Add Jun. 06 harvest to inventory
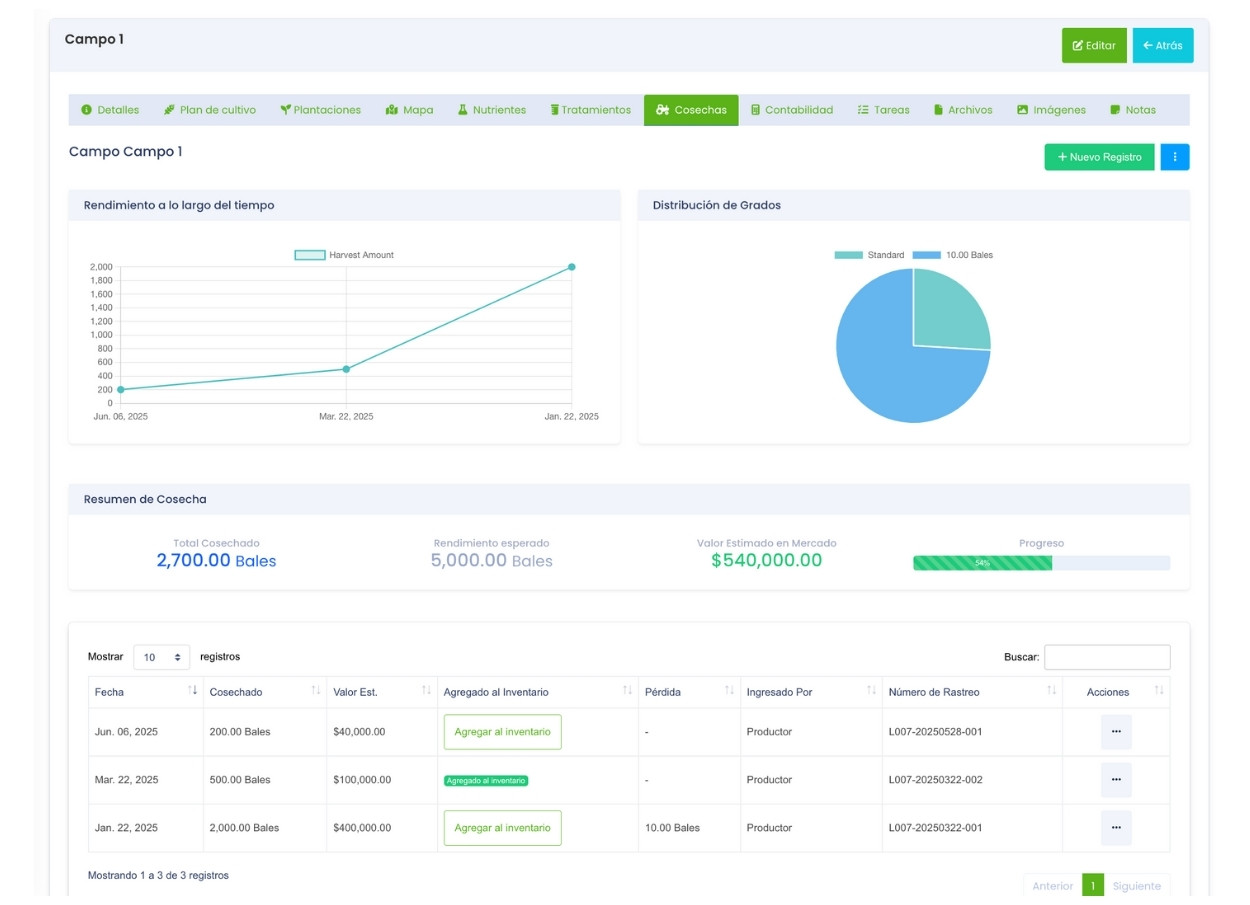This screenshot has width=1250, height=905. click(502, 732)
